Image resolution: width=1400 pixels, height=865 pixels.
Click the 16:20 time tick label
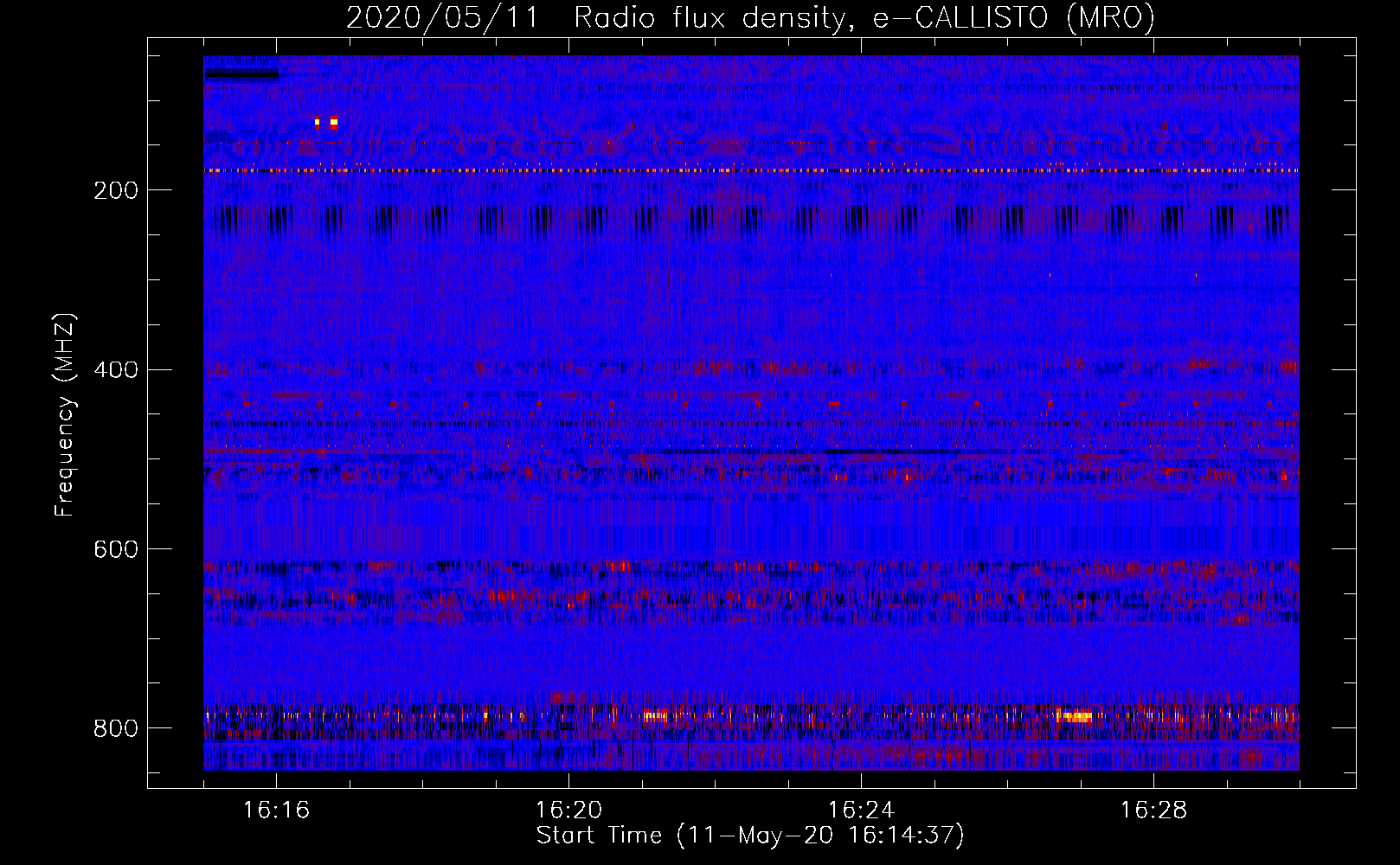[x=568, y=811]
